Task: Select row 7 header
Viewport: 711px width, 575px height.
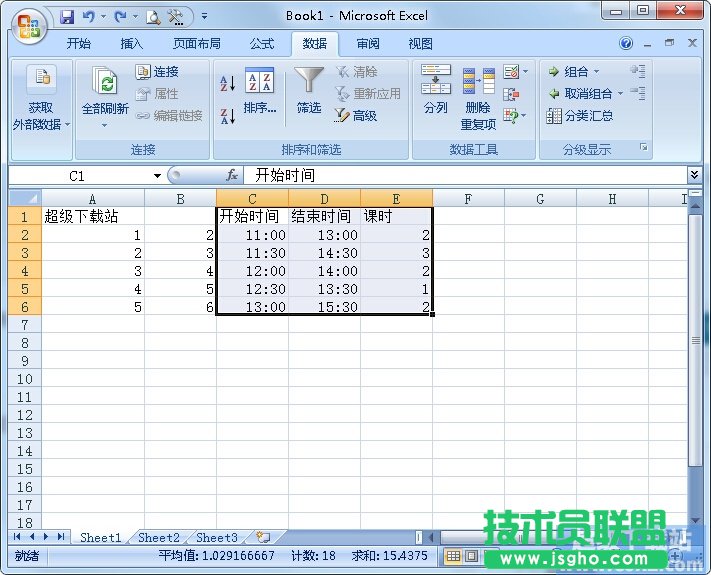Action: coord(25,325)
